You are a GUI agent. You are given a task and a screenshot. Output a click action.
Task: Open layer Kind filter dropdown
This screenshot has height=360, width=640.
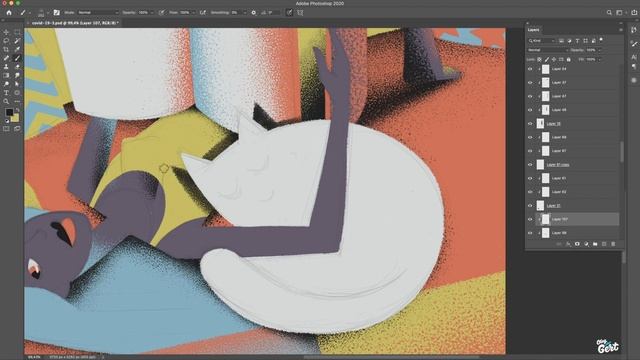pos(542,40)
